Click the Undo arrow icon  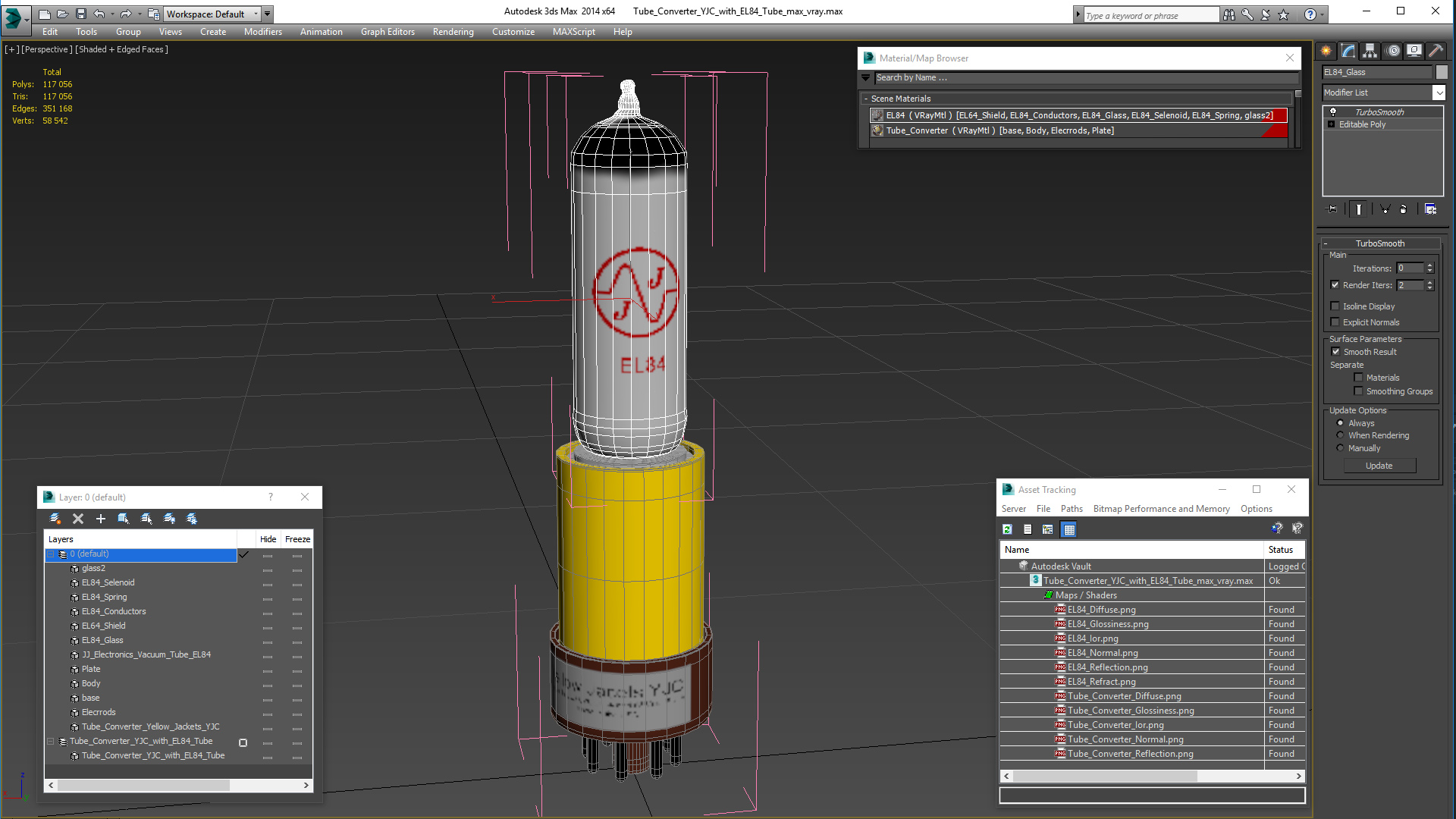[x=99, y=14]
